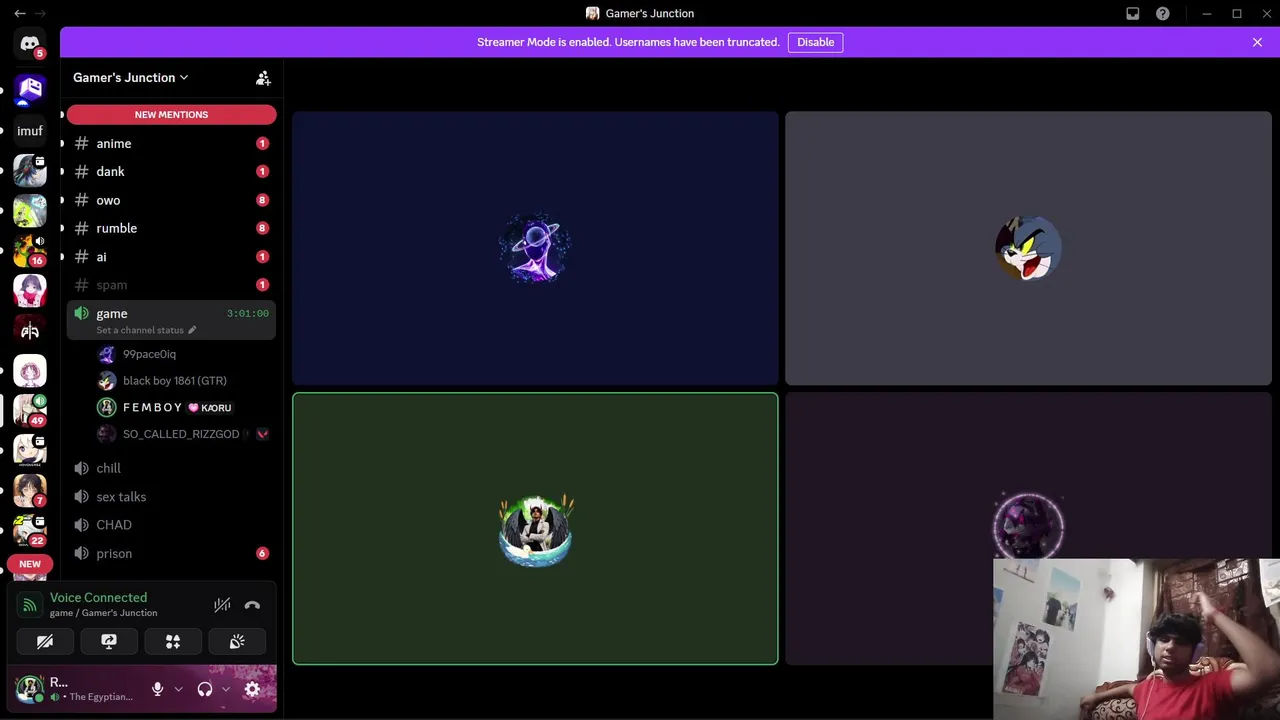Screen dimensions: 1280x720
Task: Open the dank text channel
Action: (171, 172)
